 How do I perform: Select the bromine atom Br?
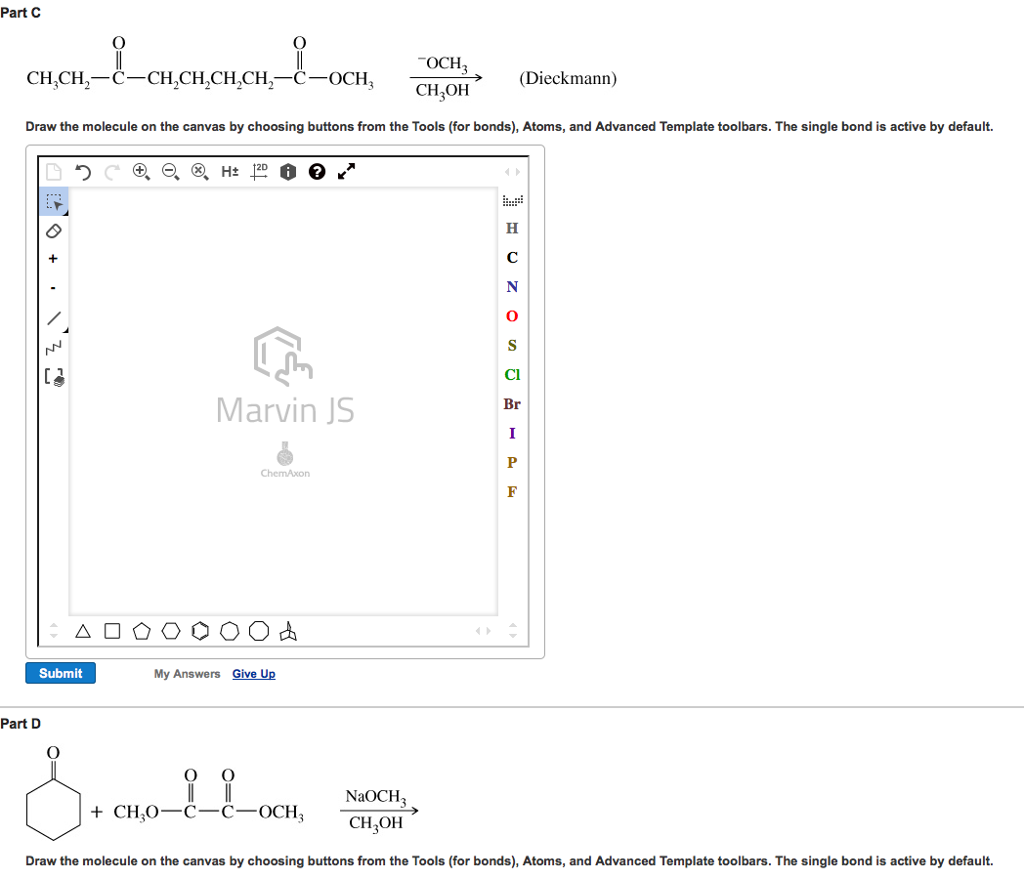pos(512,404)
